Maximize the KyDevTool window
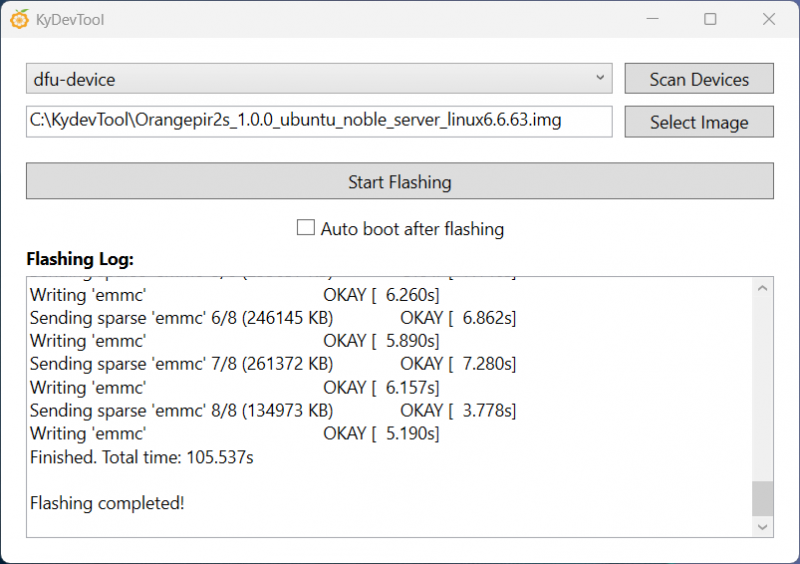 (710, 19)
